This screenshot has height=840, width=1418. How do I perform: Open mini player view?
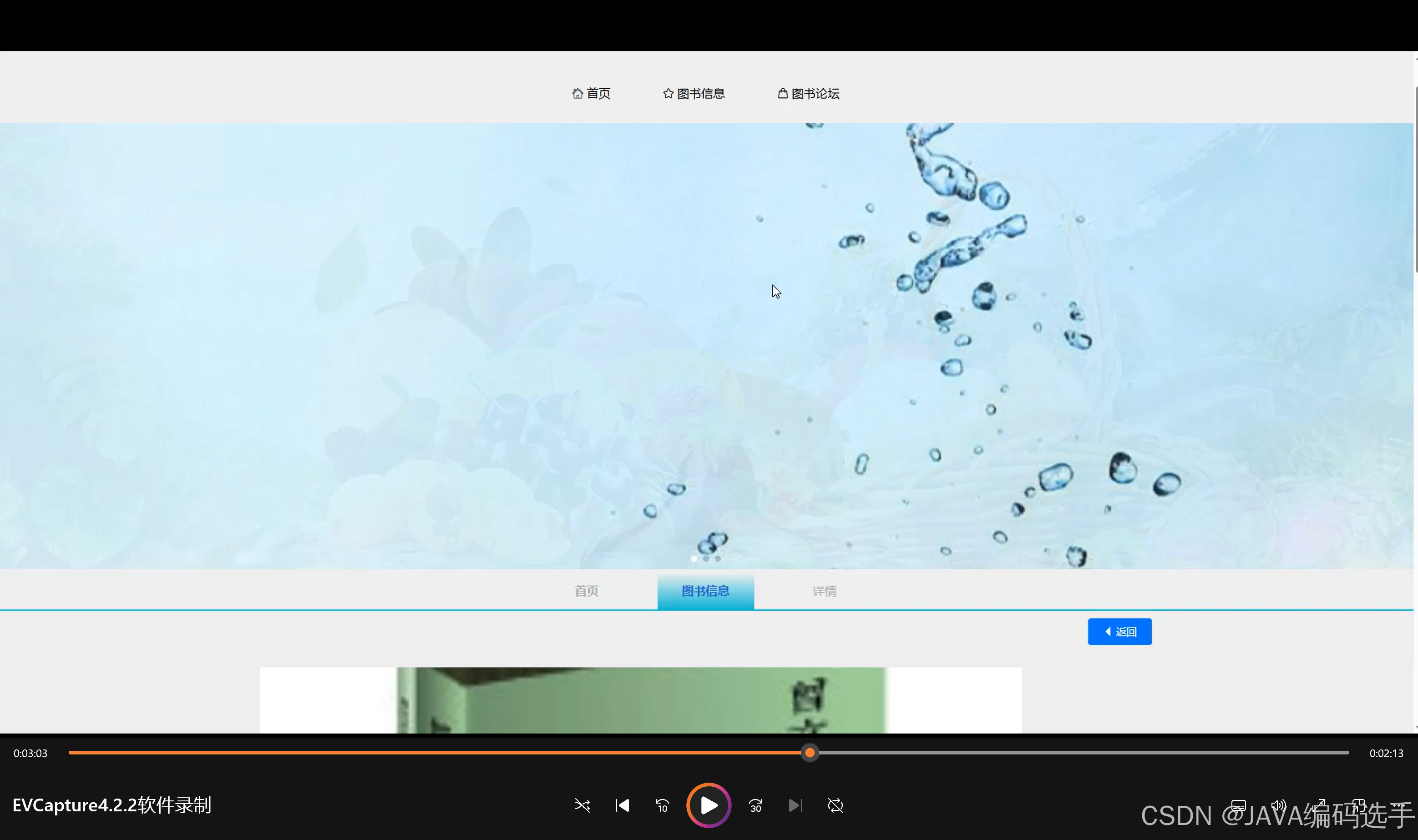[1358, 805]
